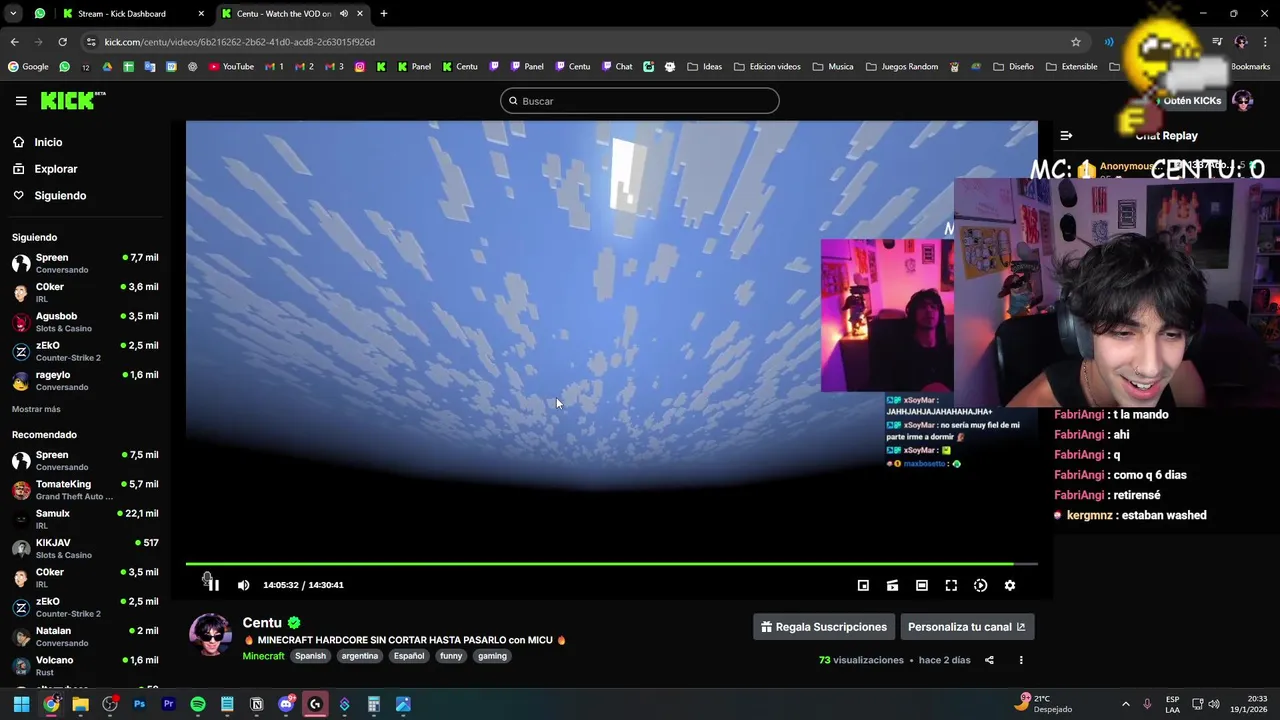Screen dimensions: 1280x720
Task: Open the Edicion videos bookmarks folder
Action: click(x=767, y=67)
